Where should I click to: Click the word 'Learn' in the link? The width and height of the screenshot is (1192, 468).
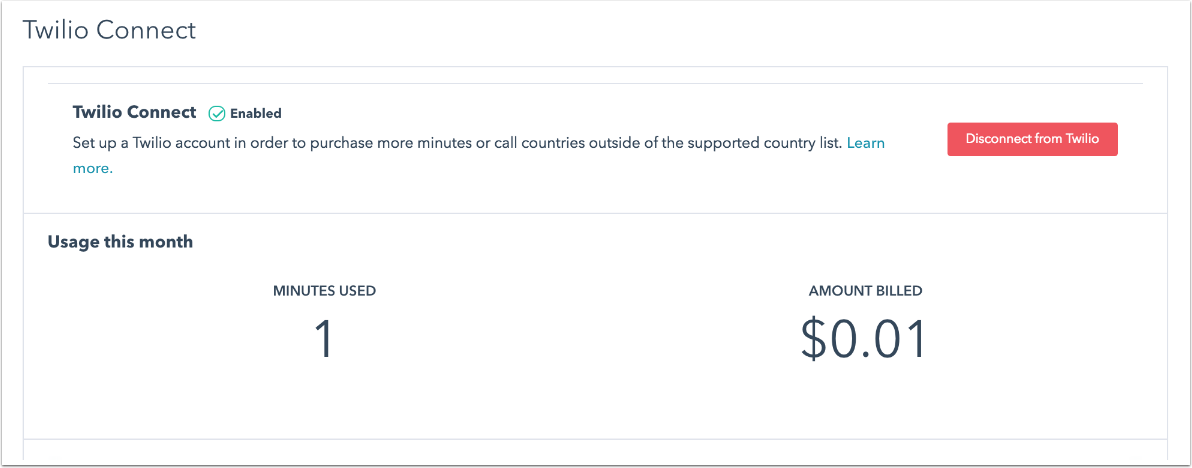click(x=865, y=143)
